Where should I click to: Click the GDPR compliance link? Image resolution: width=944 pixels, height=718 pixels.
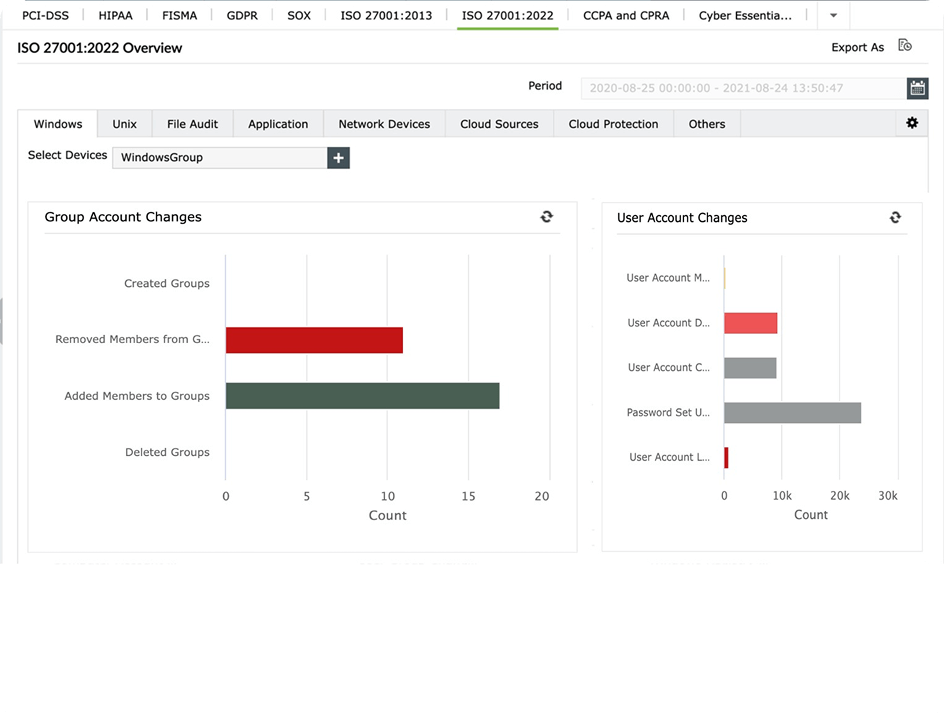pyautogui.click(x=242, y=15)
